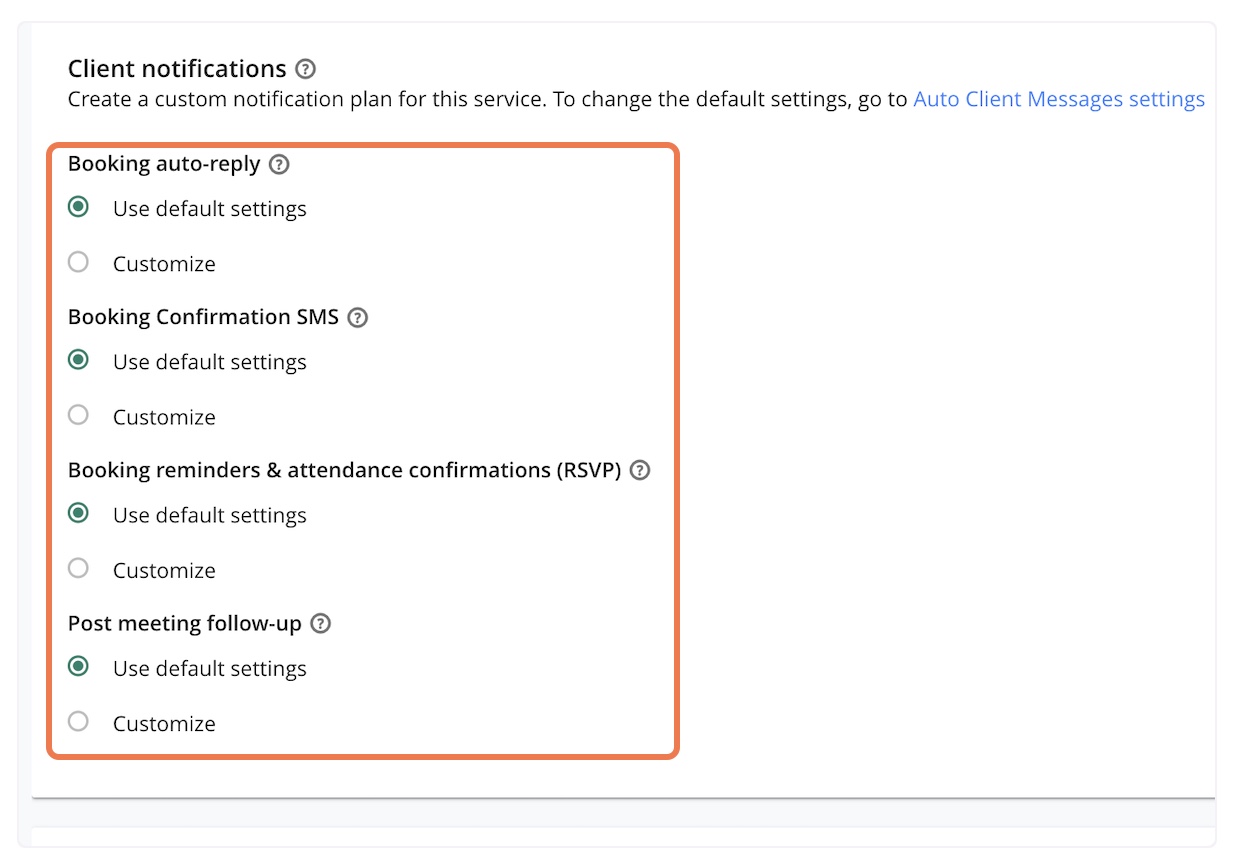Select Use default settings for Post meeting follow-up
The image size is (1234, 856).
(78, 667)
